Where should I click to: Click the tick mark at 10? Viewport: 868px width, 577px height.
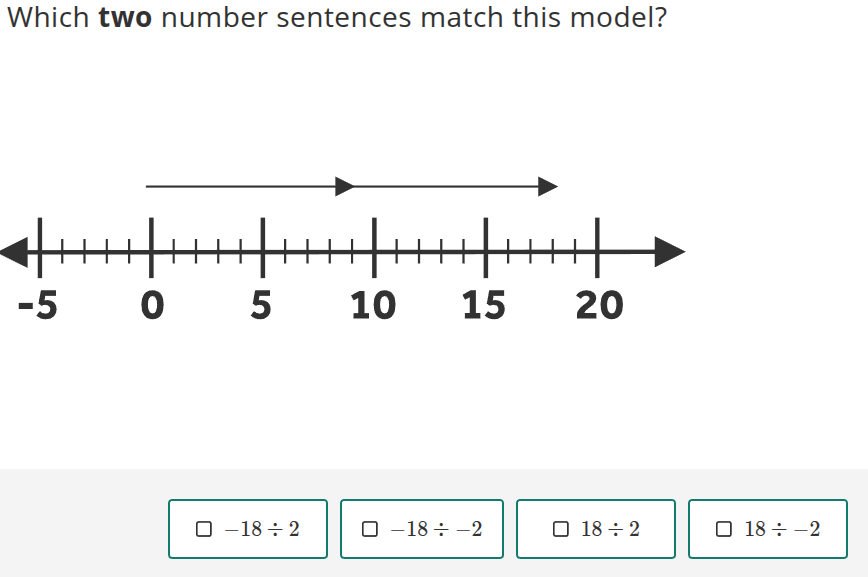[375, 248]
